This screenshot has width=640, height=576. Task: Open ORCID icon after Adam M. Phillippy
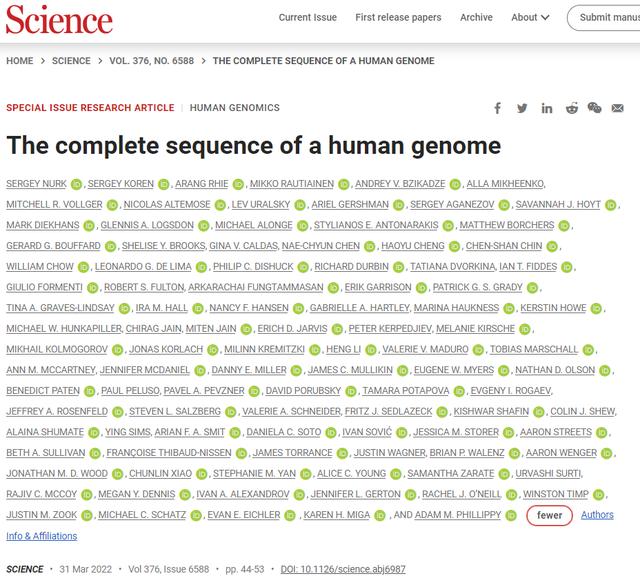(512, 515)
